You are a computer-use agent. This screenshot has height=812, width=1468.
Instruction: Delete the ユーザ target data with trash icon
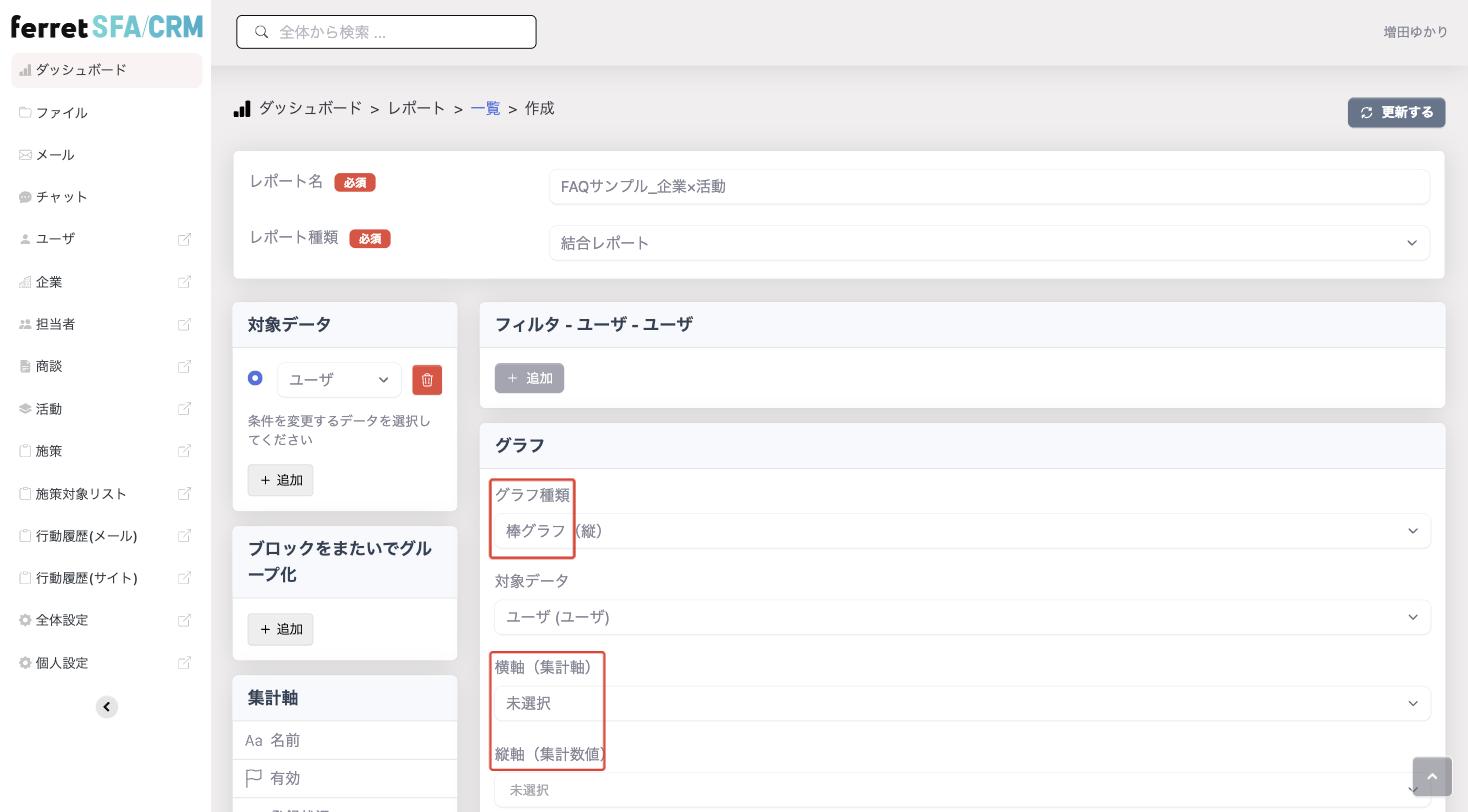pyautogui.click(x=427, y=380)
